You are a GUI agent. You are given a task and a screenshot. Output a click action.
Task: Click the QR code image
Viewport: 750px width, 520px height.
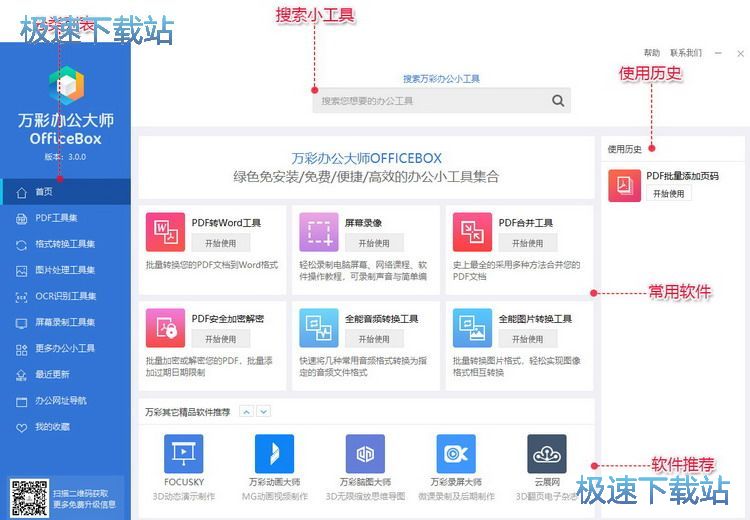pyautogui.click(x=29, y=499)
